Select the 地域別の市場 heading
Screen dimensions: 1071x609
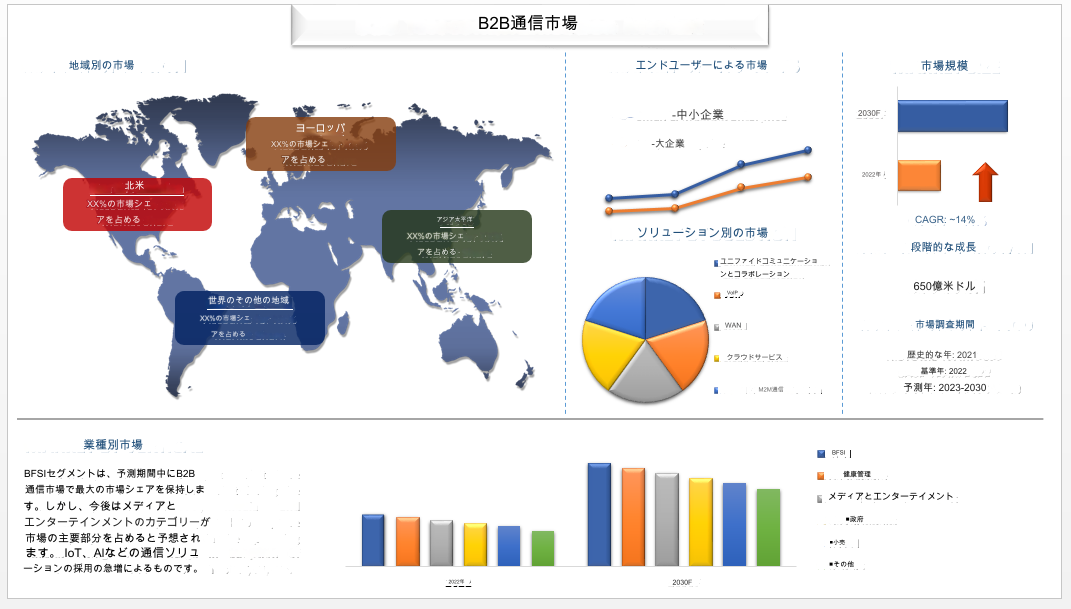tap(101, 66)
